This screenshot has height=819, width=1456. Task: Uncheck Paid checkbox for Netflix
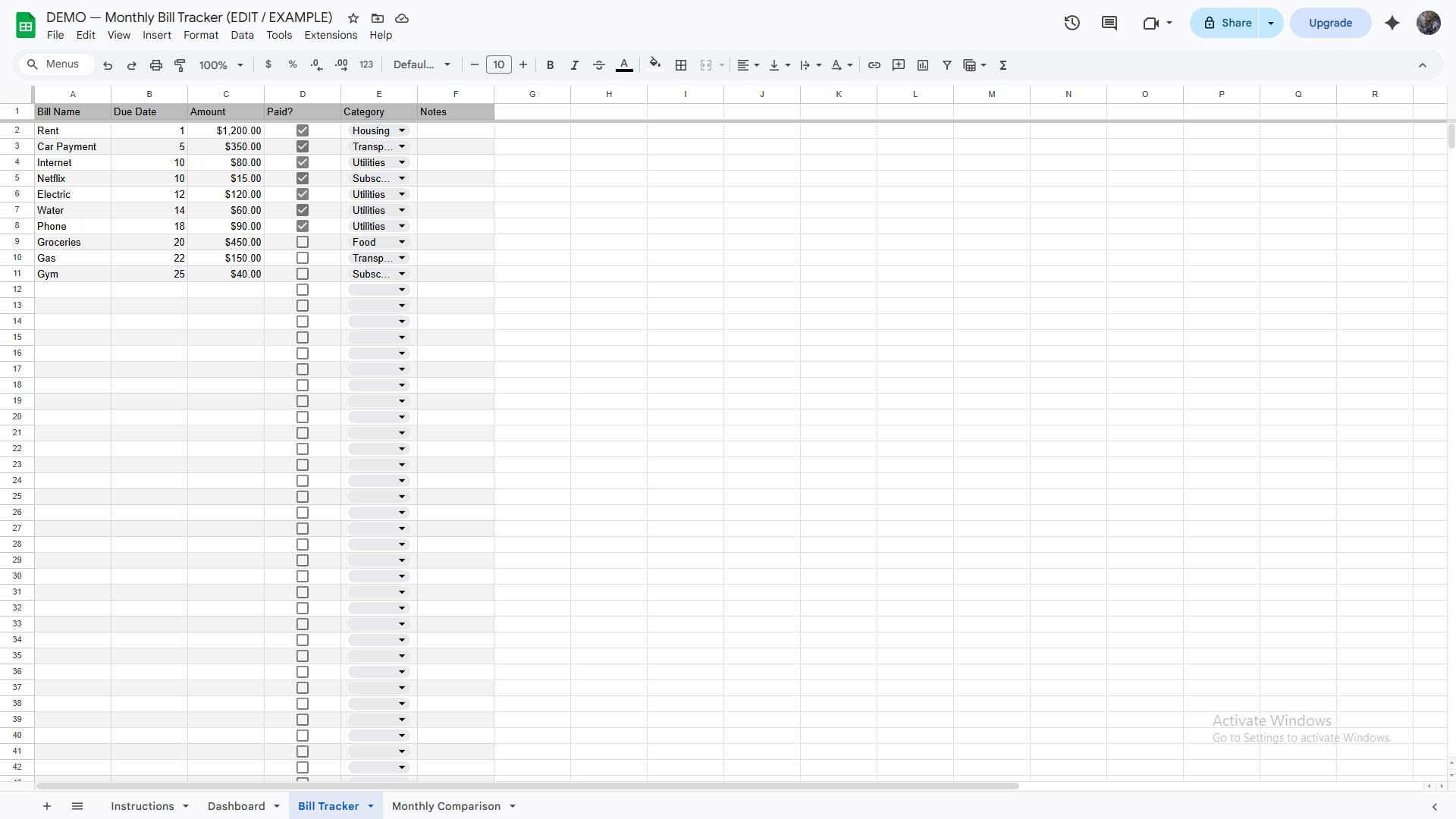pyautogui.click(x=303, y=178)
